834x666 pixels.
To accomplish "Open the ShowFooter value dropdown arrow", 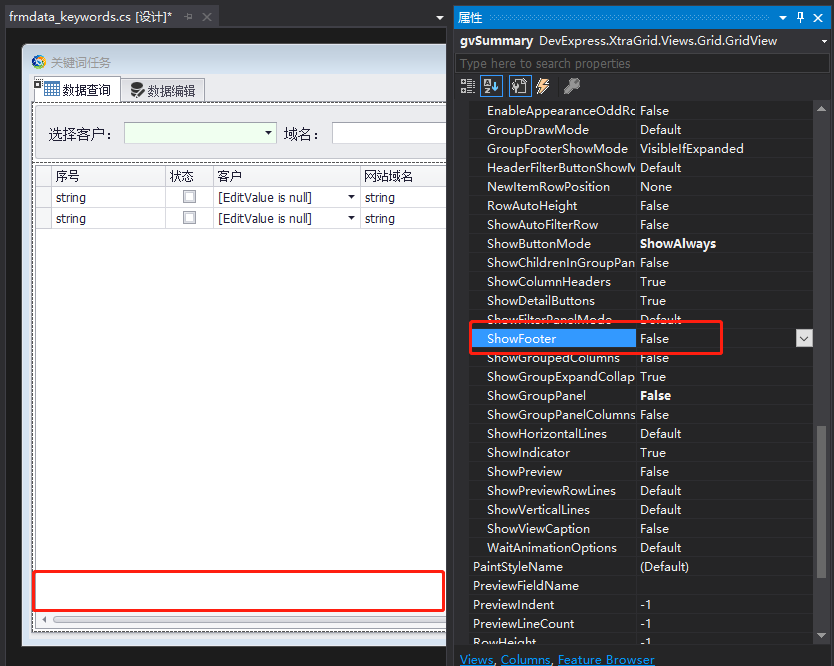I will (804, 338).
